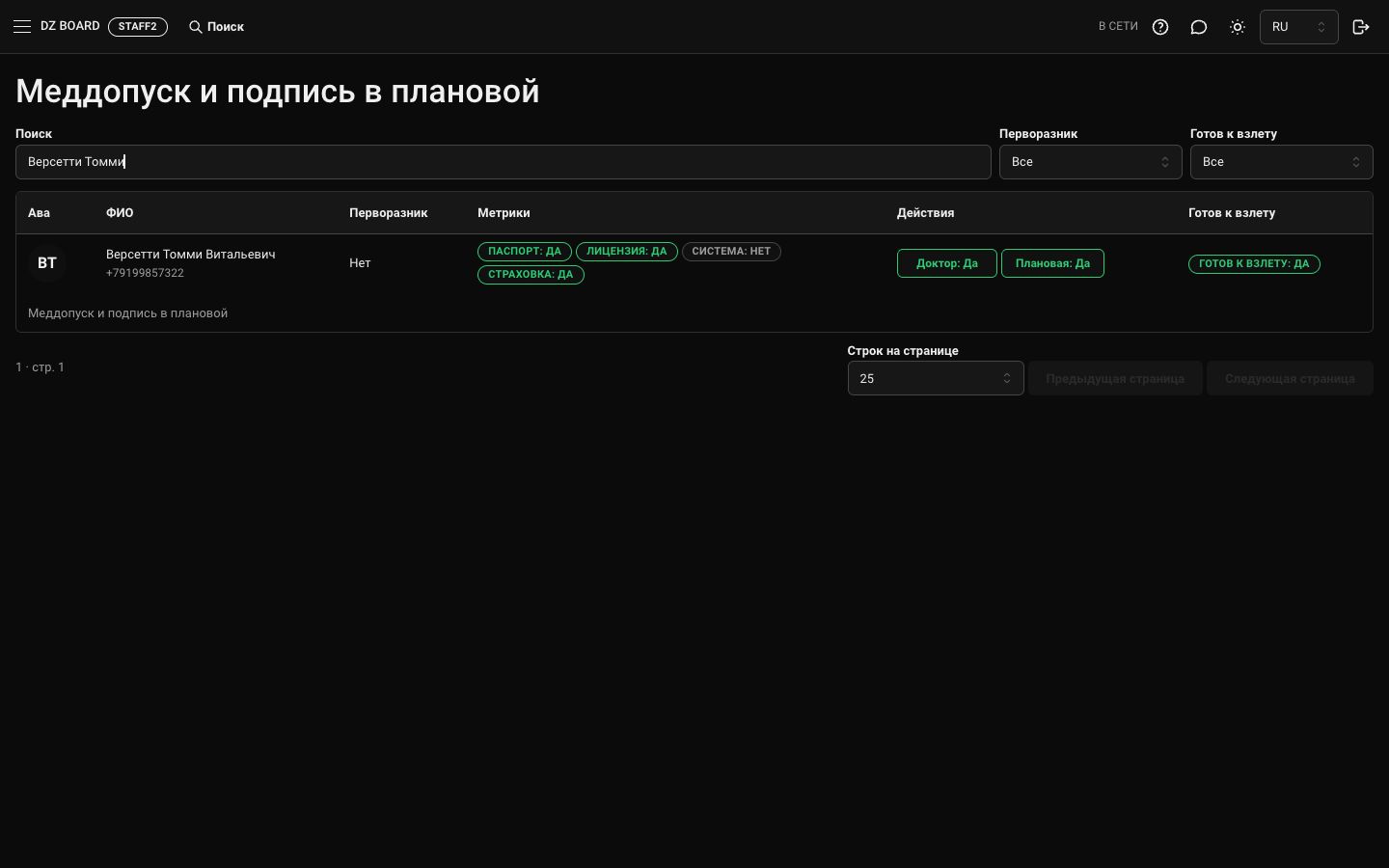Screen dimensions: 1389x868
Task: Click the BT avatar of Версетти
Action: 47,262
